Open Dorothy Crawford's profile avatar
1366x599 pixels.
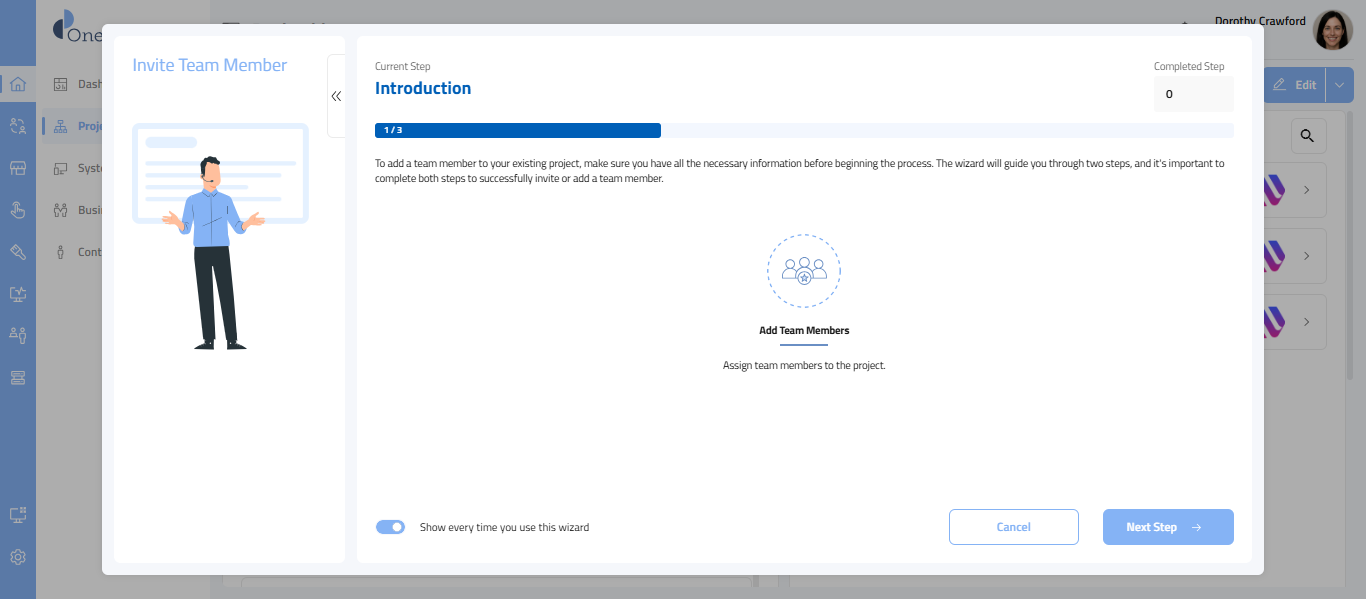(x=1332, y=31)
